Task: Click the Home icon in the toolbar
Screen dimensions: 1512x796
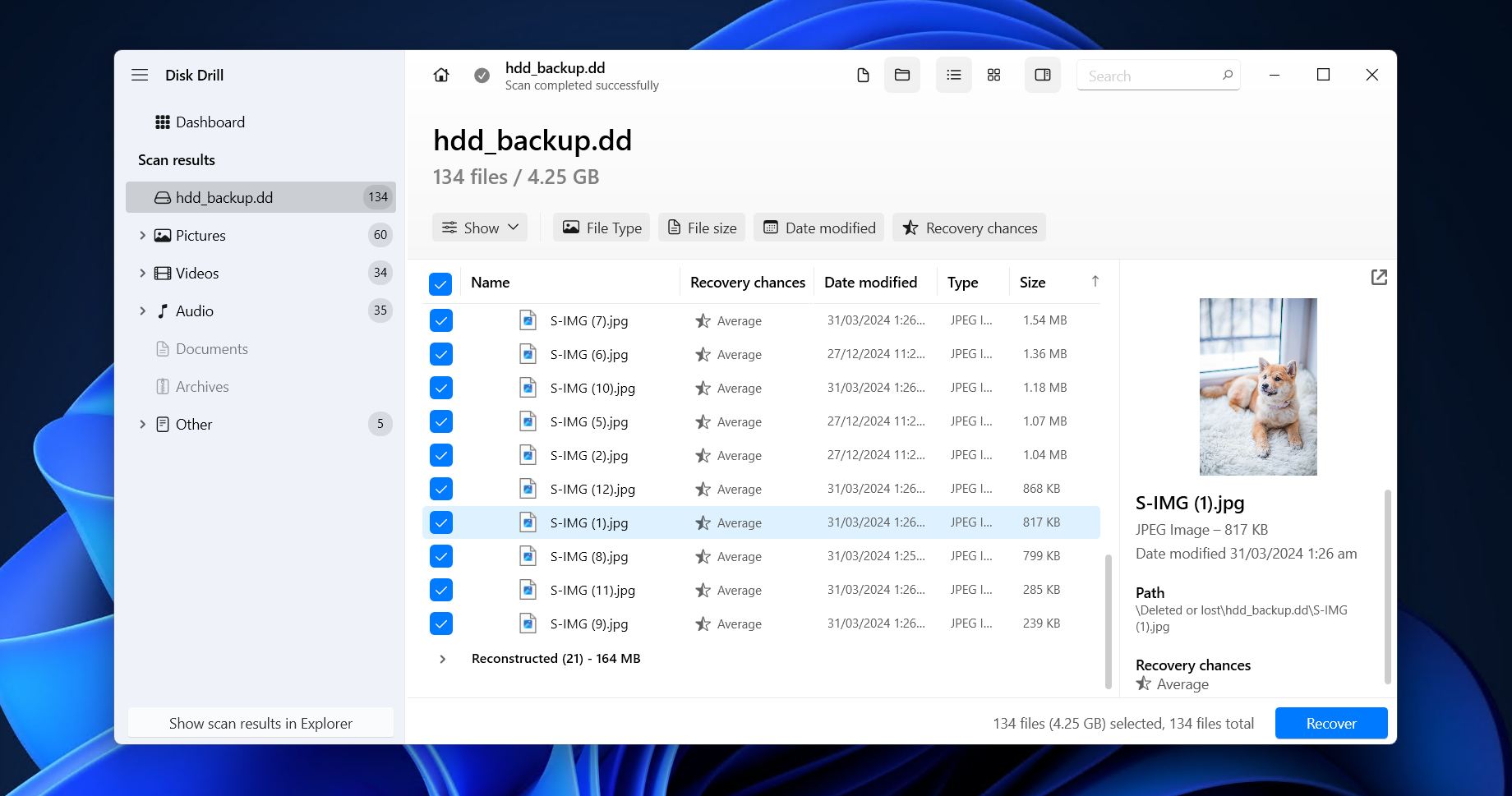Action: click(x=441, y=76)
